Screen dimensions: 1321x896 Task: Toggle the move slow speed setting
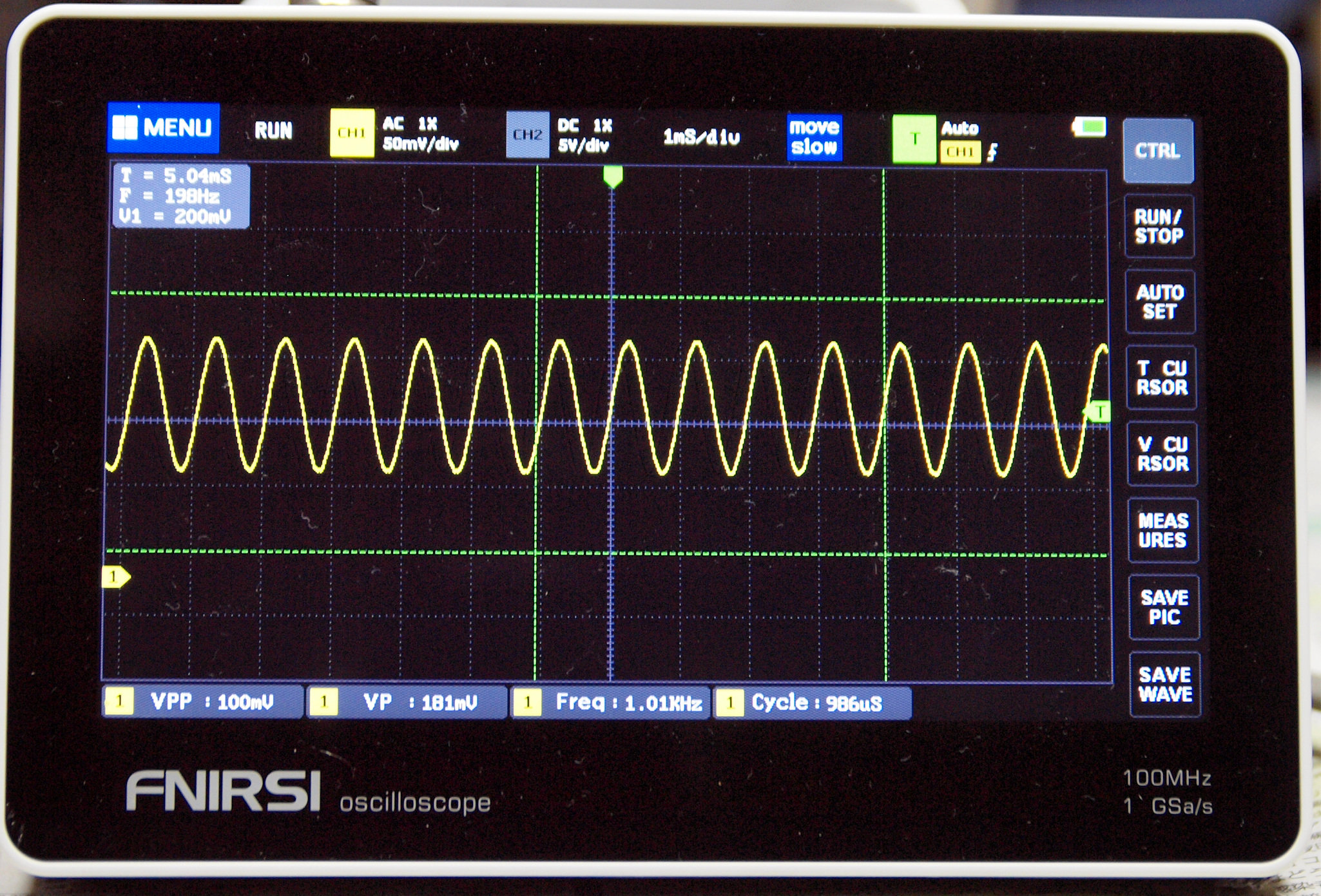coord(814,137)
